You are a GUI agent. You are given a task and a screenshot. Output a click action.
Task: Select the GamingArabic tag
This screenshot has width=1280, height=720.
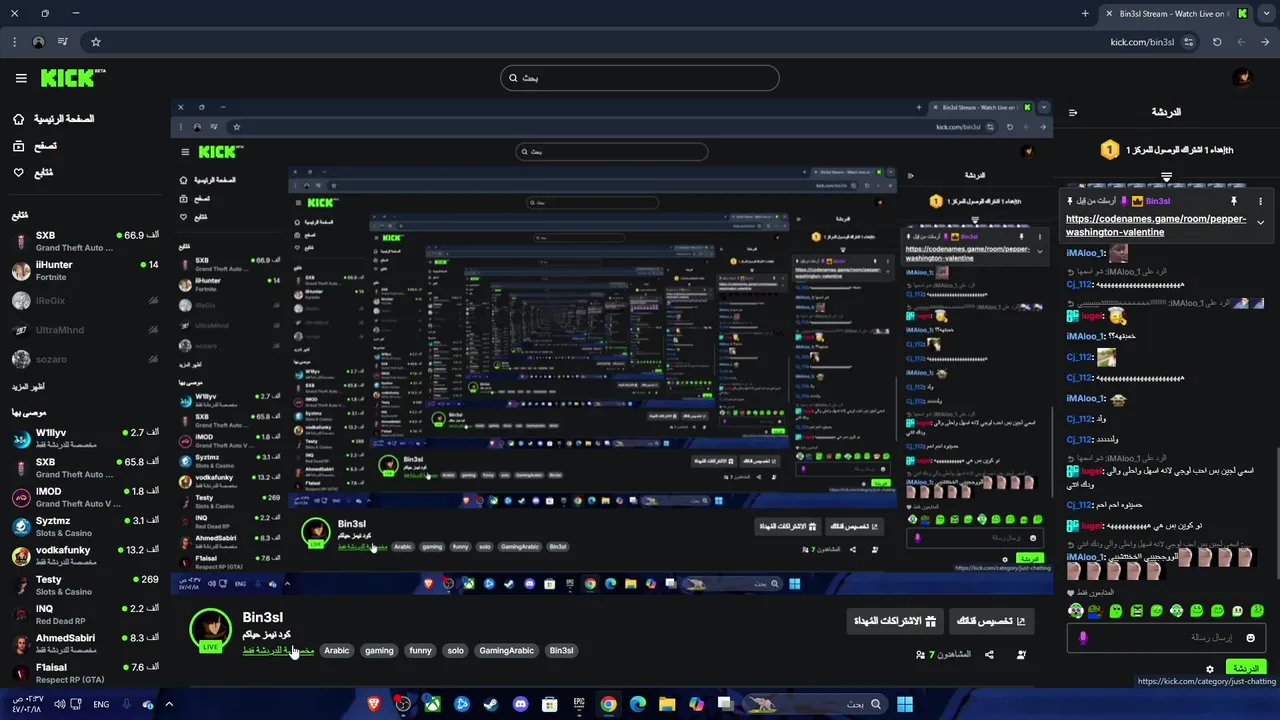pyautogui.click(x=506, y=650)
